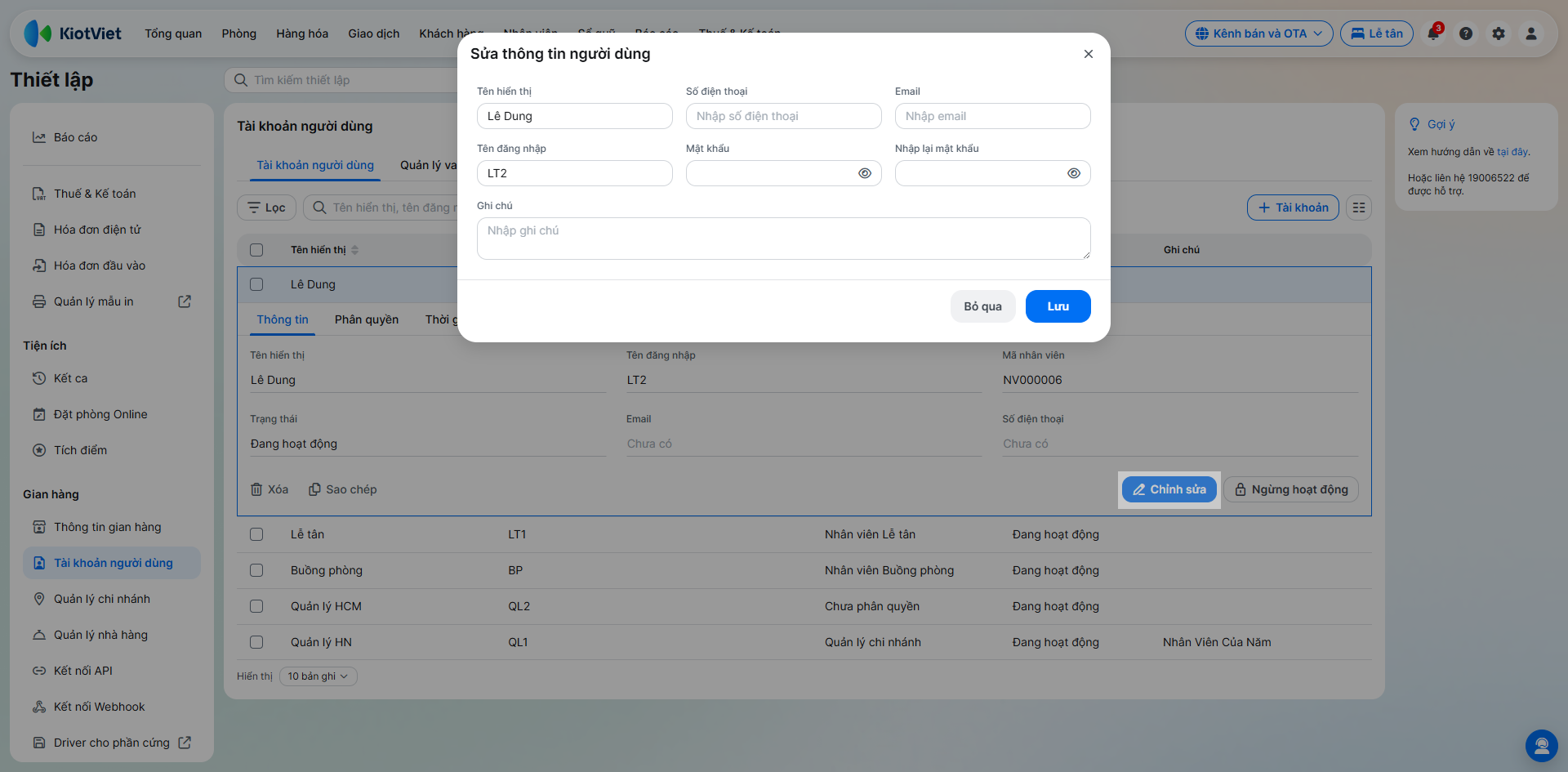The height and width of the screenshot is (772, 1568).
Task: Open the Tổng quan menu
Action: click(x=173, y=33)
